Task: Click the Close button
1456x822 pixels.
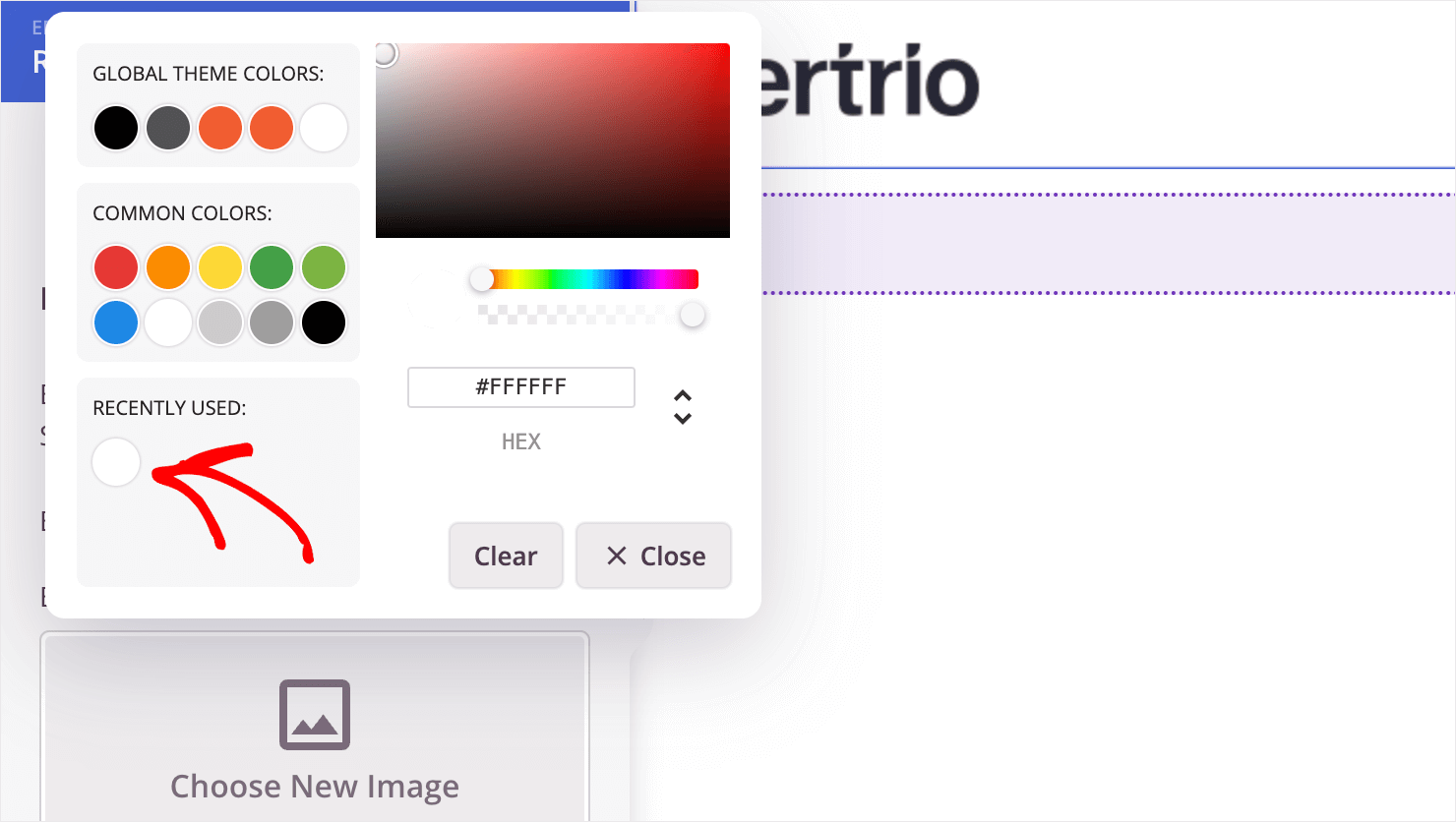Action: [x=653, y=556]
